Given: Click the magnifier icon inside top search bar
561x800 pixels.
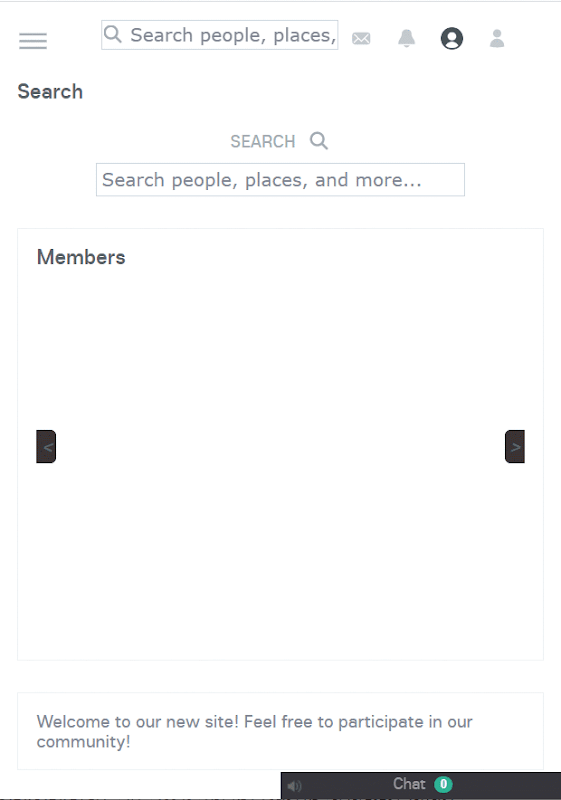Looking at the screenshot, I should 112,34.
